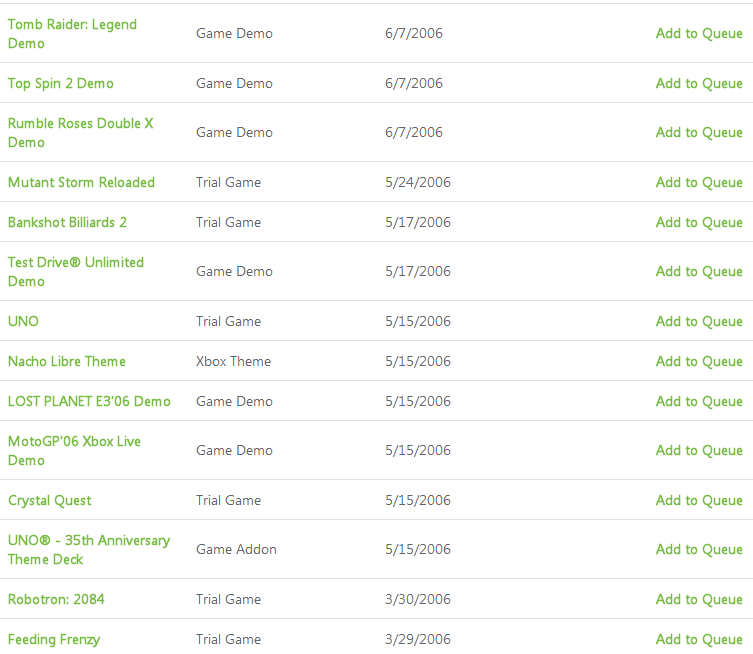Select 'Xbox Theme' type for Nacho Libre
The width and height of the screenshot is (753, 654).
click(x=233, y=361)
